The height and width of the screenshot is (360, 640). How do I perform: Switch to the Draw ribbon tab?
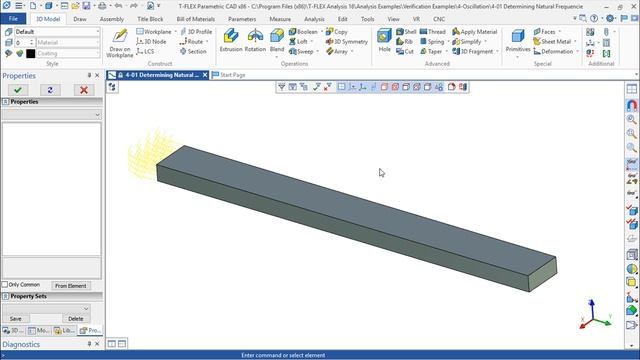80,19
